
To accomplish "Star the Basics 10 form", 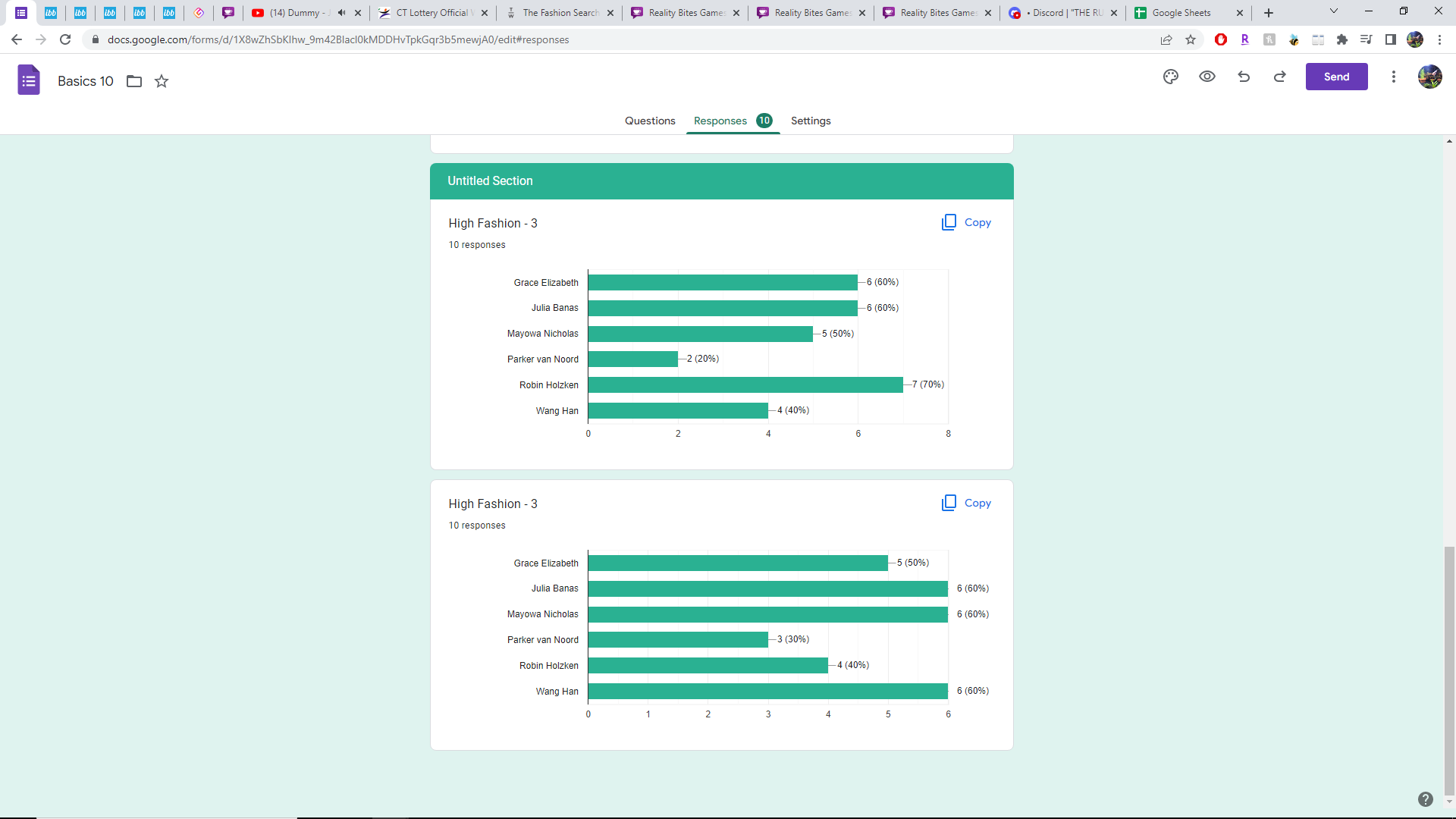I will tap(162, 81).
